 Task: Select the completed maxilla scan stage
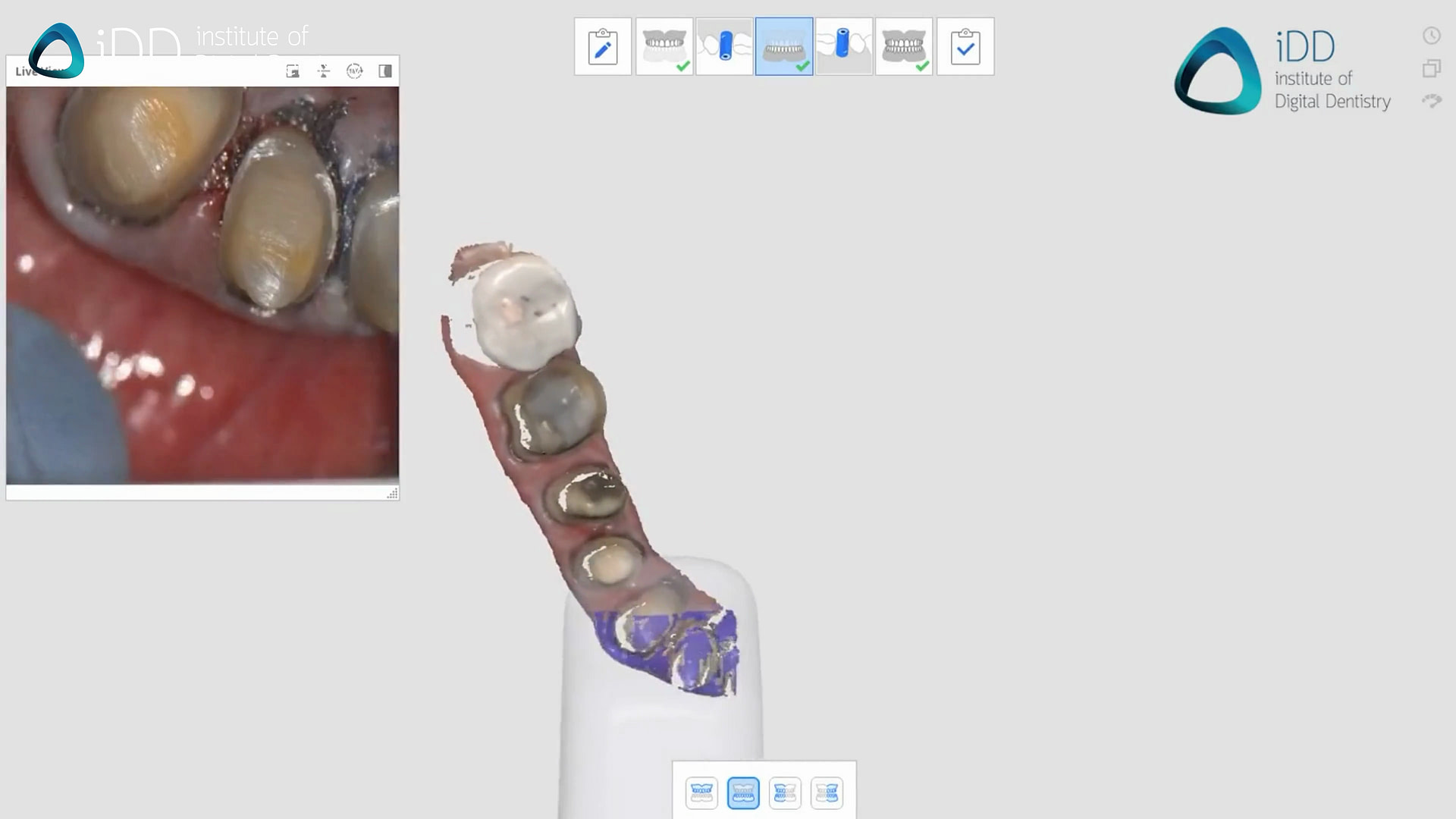click(664, 46)
